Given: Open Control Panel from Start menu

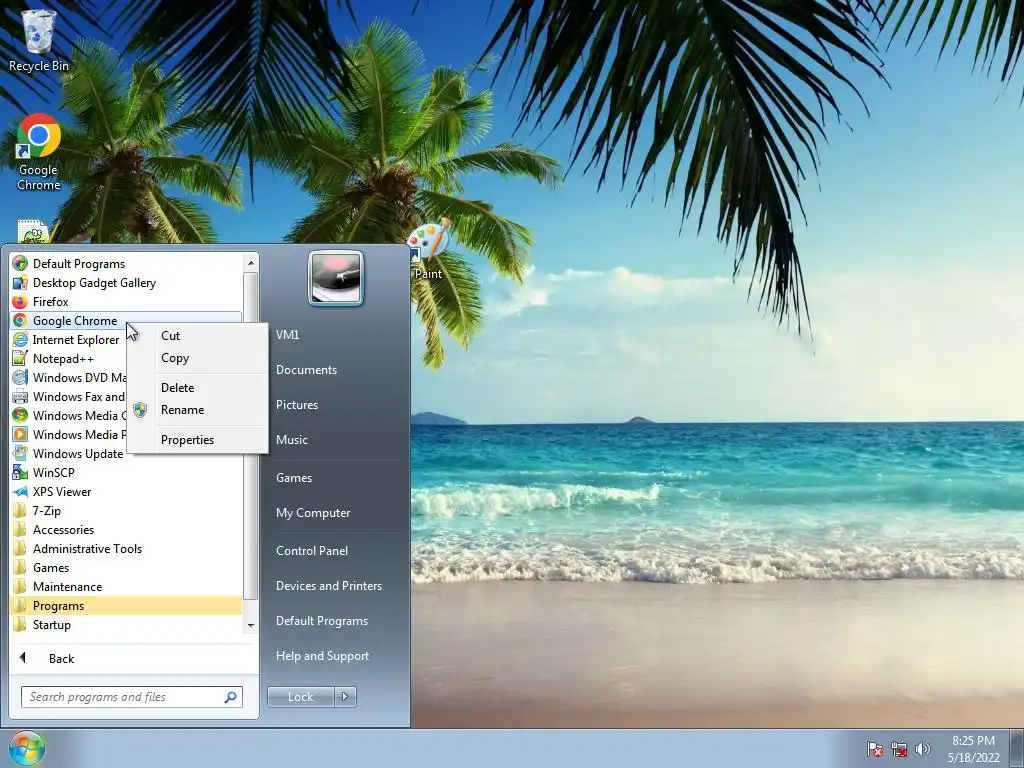Looking at the screenshot, I should click(x=312, y=551).
